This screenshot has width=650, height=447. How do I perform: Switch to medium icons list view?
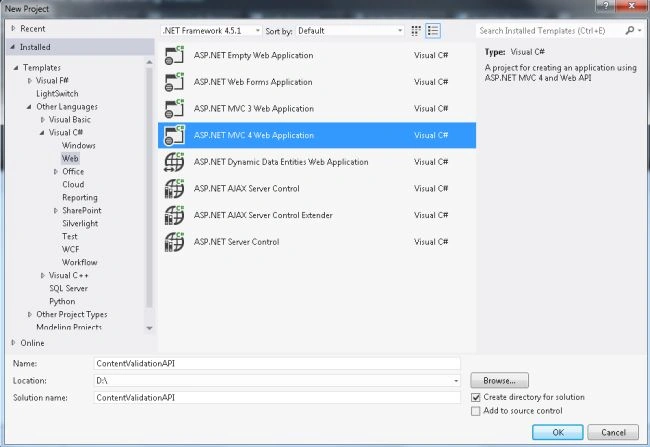pyautogui.click(x=433, y=31)
